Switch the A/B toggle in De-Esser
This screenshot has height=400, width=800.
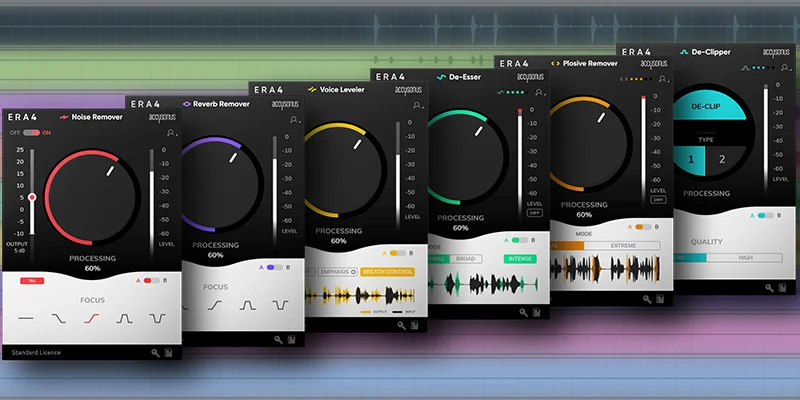(x=520, y=240)
